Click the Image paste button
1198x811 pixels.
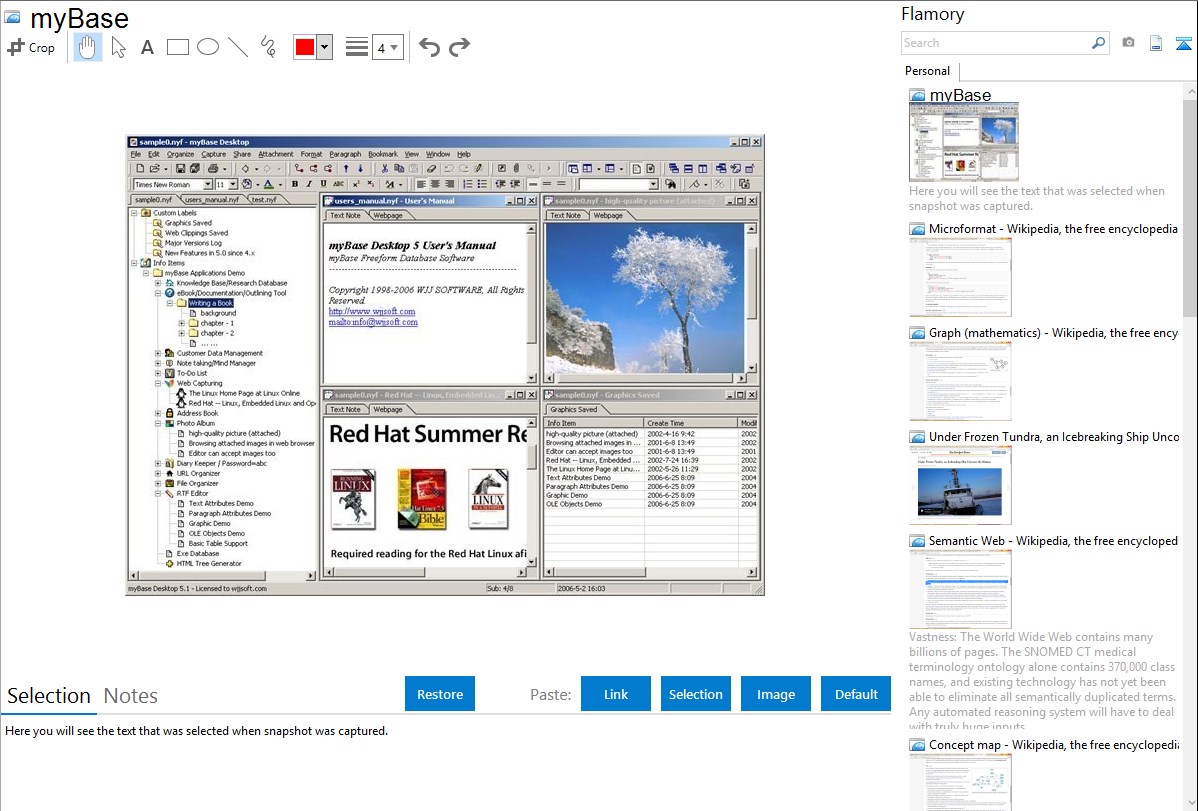pyautogui.click(x=775, y=694)
